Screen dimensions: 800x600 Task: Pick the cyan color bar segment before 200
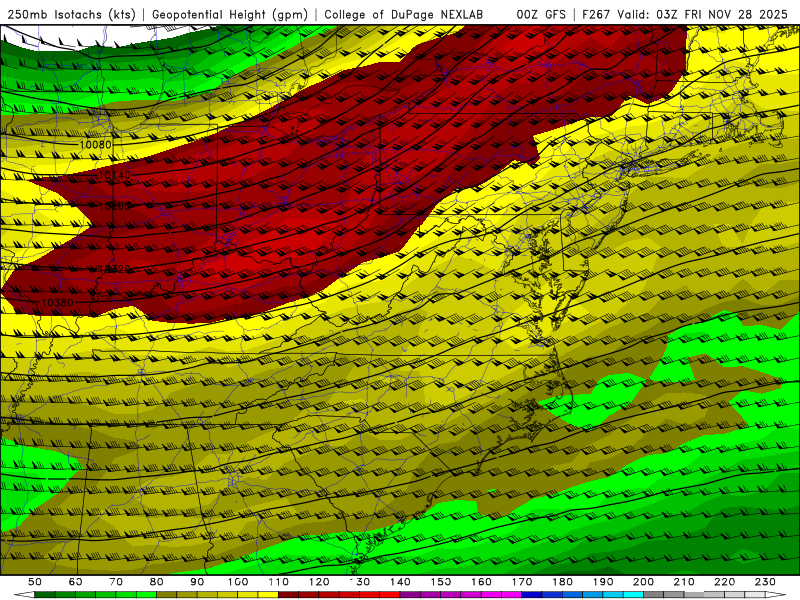633,595
